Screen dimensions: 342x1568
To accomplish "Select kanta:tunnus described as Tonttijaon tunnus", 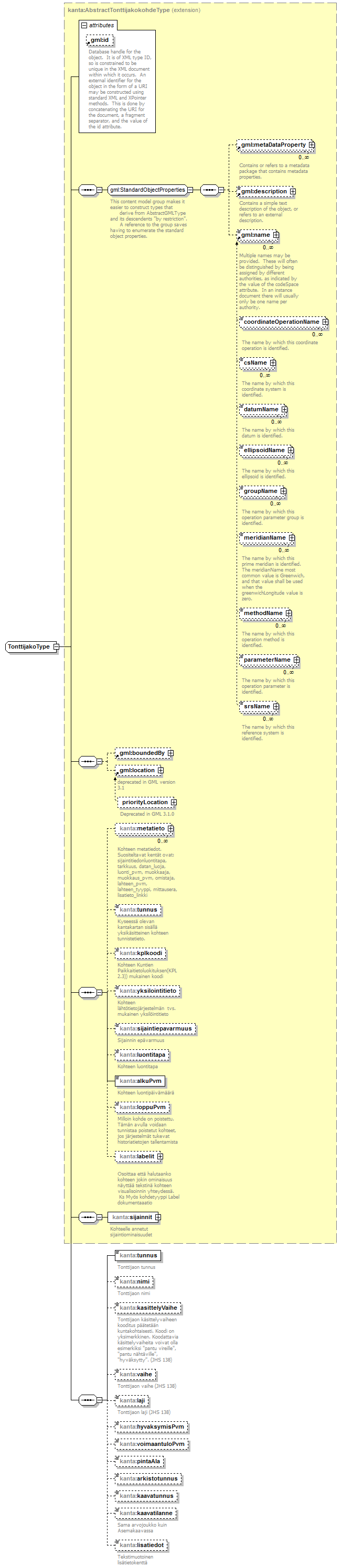I will coord(138,1255).
